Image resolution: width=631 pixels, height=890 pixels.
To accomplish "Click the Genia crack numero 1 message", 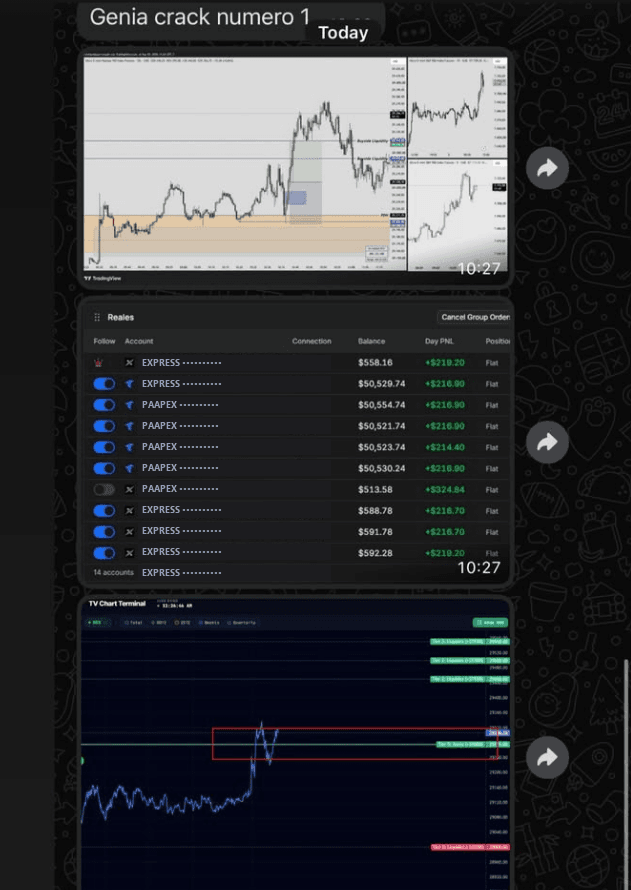I will tap(200, 17).
